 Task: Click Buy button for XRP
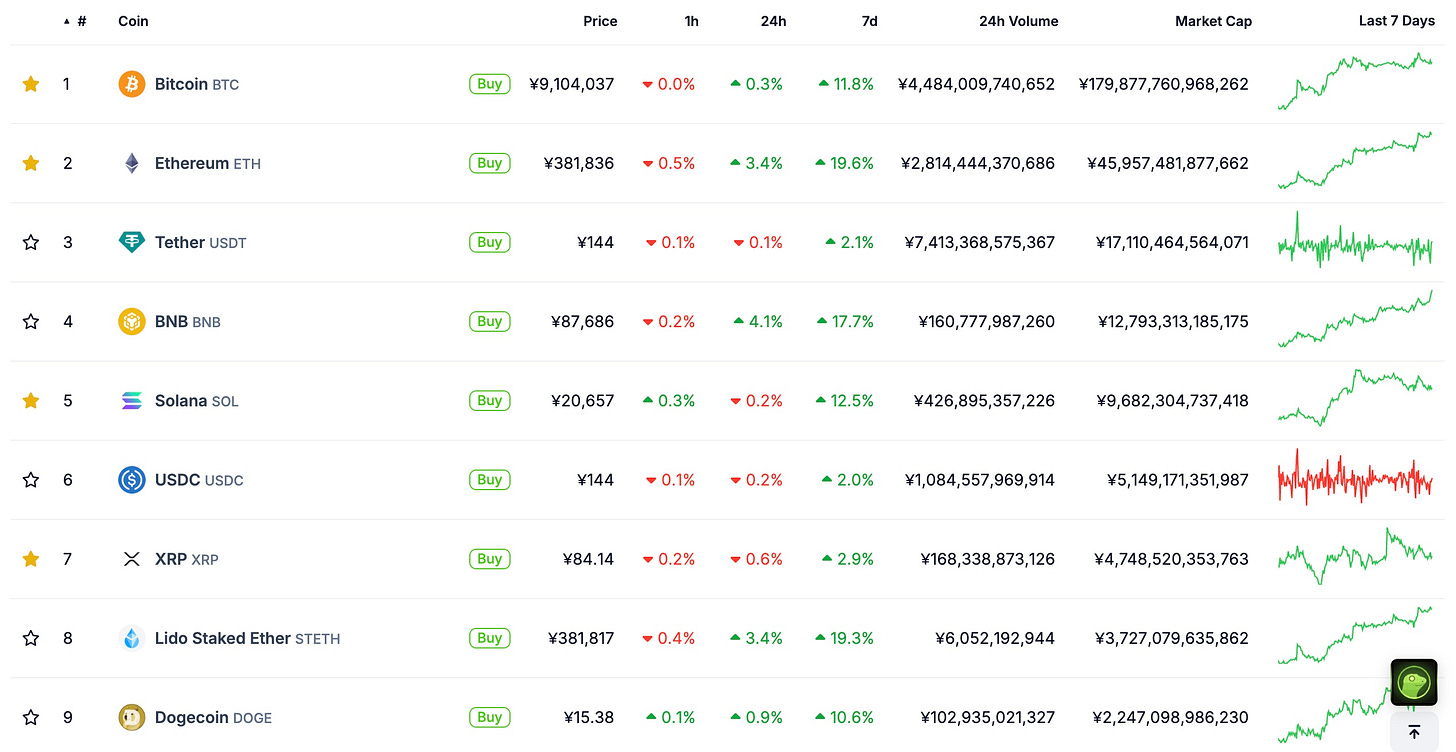[490, 558]
